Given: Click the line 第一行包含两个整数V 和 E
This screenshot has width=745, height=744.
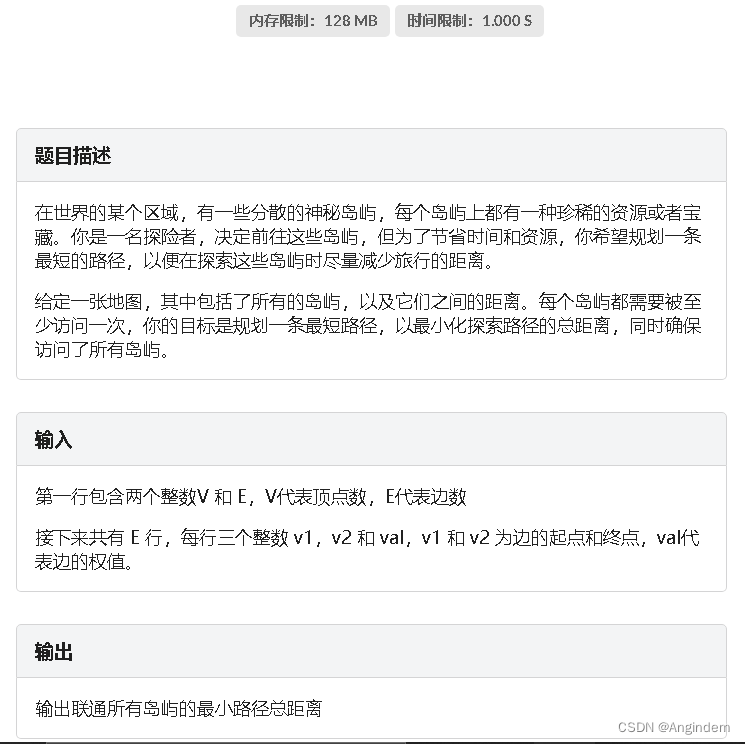Looking at the screenshot, I should pos(250,496).
